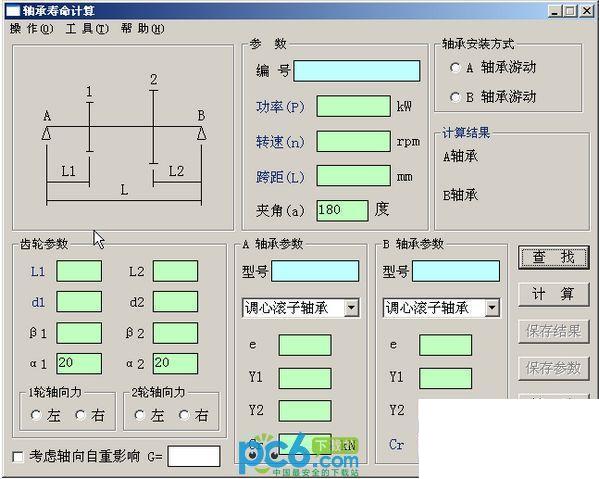
Task: Focus the 功率(P) kW field
Action: pos(354,106)
